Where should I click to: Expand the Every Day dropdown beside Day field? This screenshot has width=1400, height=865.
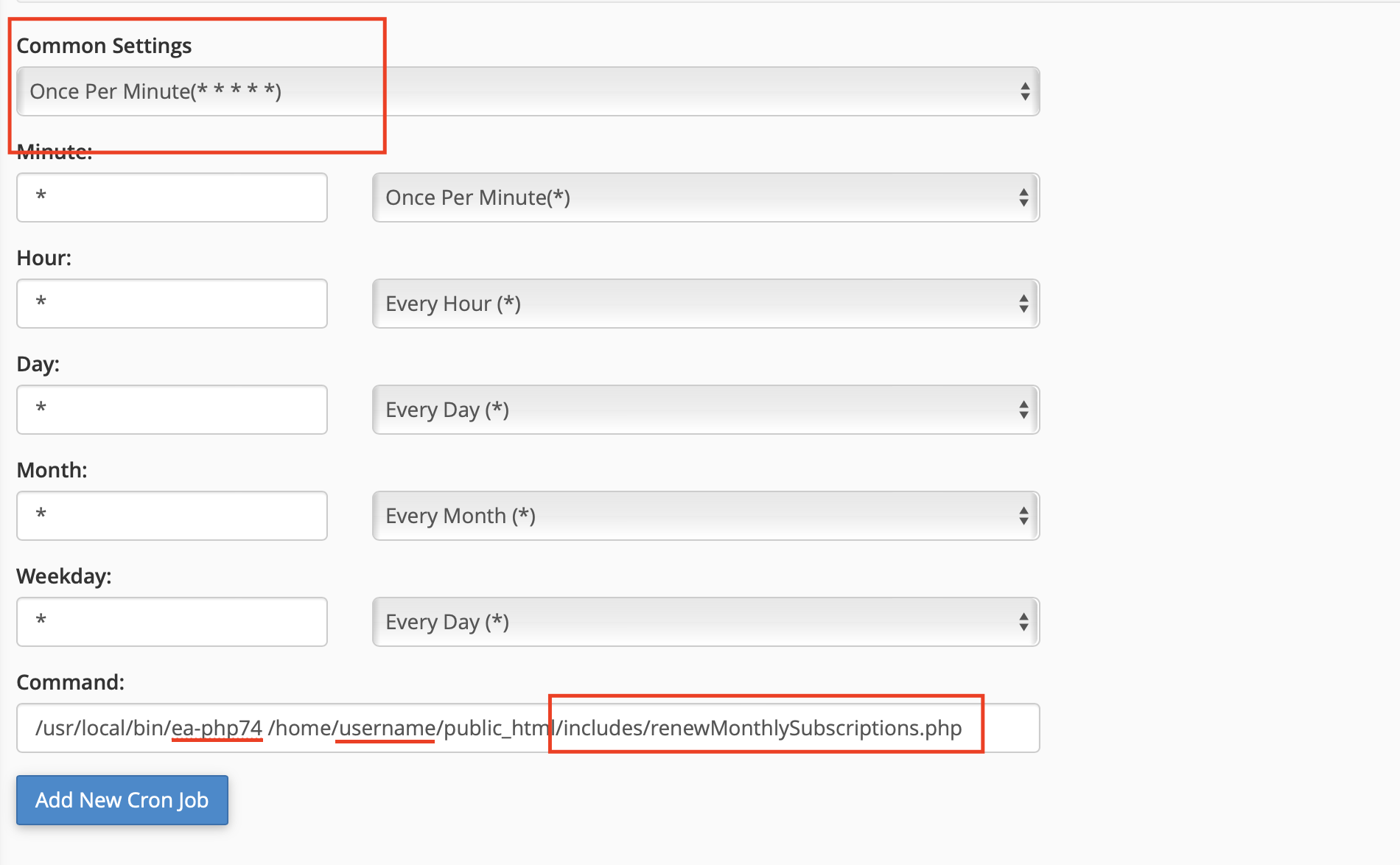tap(704, 410)
